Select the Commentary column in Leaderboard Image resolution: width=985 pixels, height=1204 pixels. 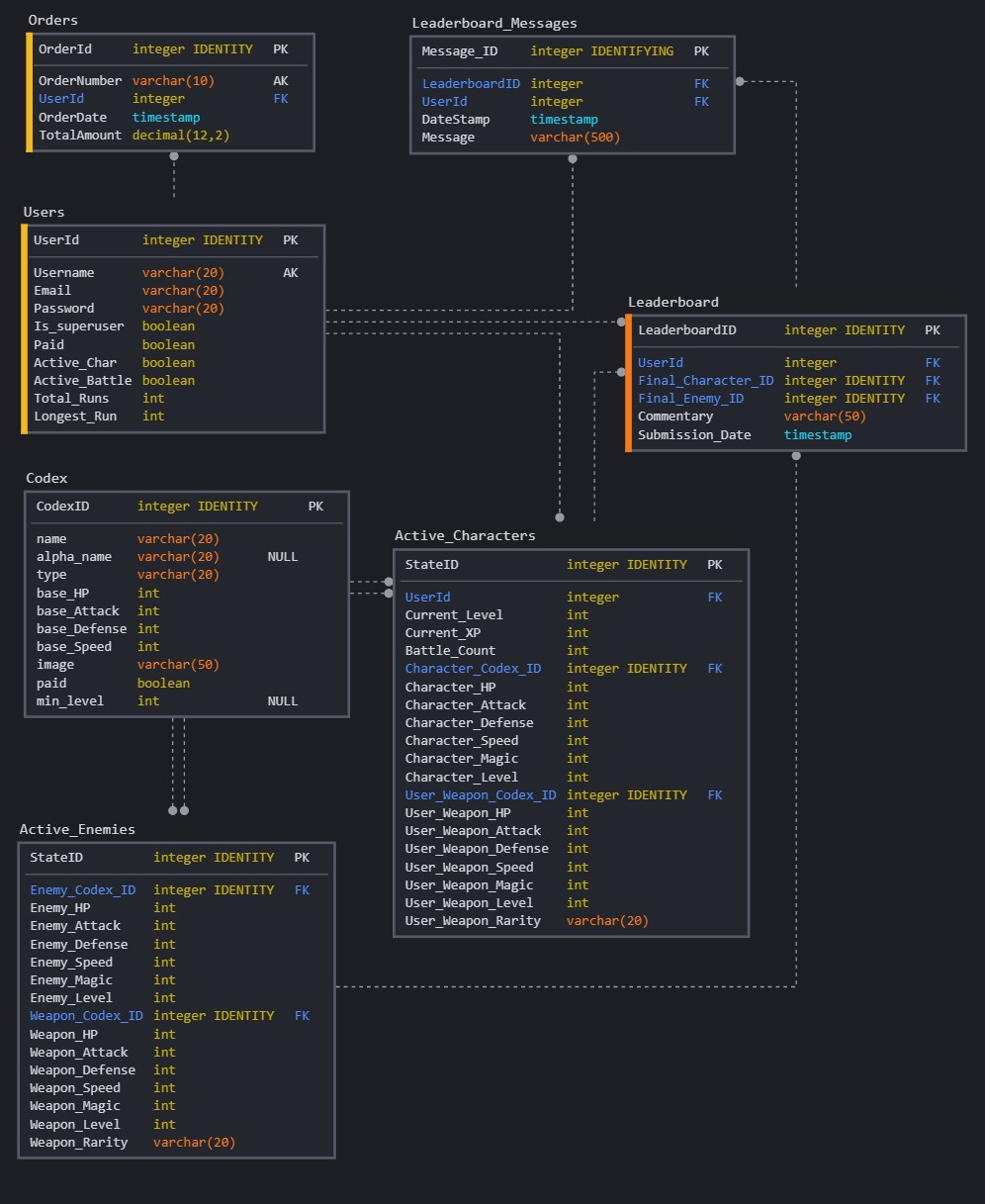click(x=675, y=416)
